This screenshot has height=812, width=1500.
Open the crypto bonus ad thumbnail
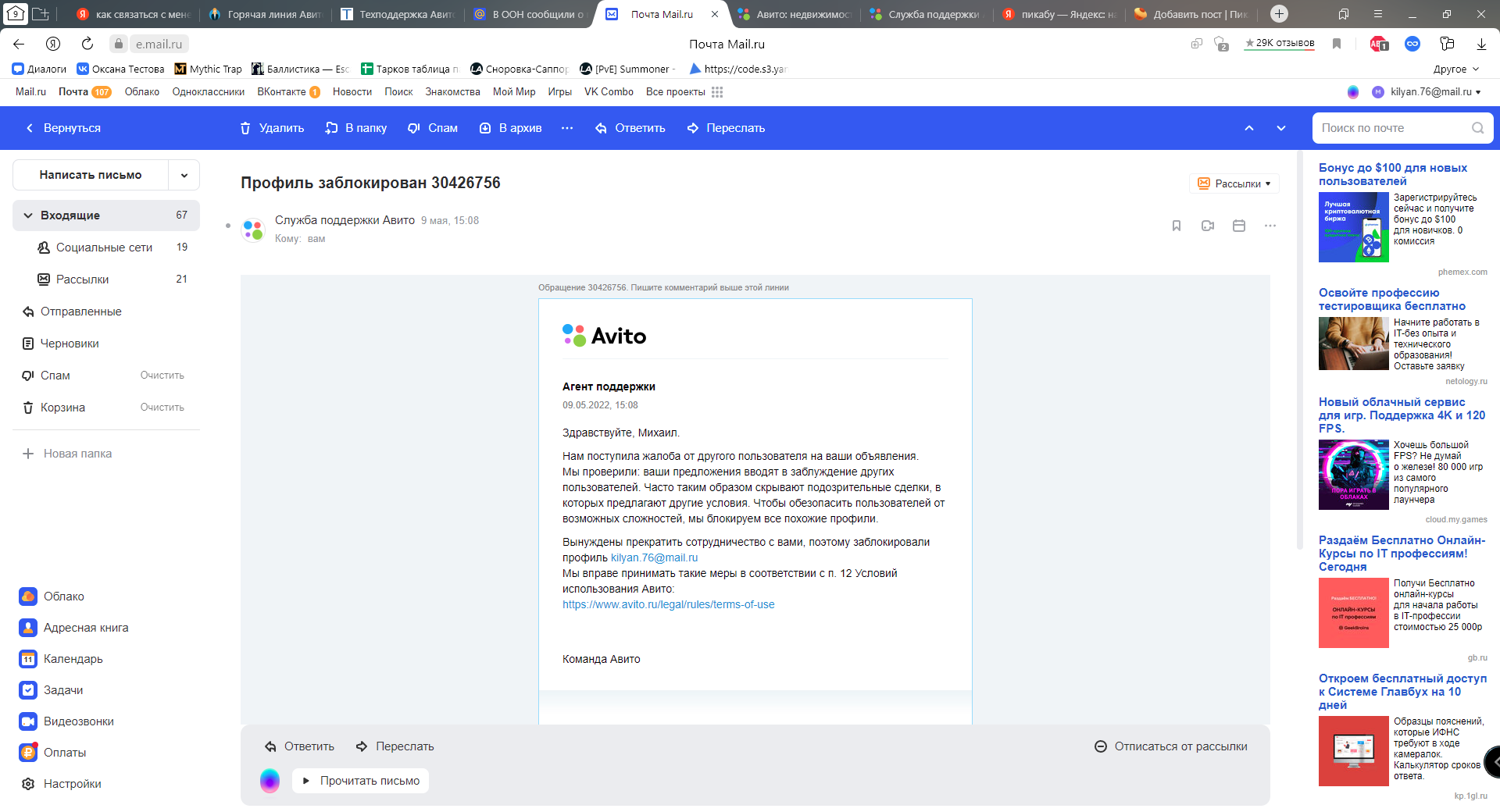point(1354,227)
